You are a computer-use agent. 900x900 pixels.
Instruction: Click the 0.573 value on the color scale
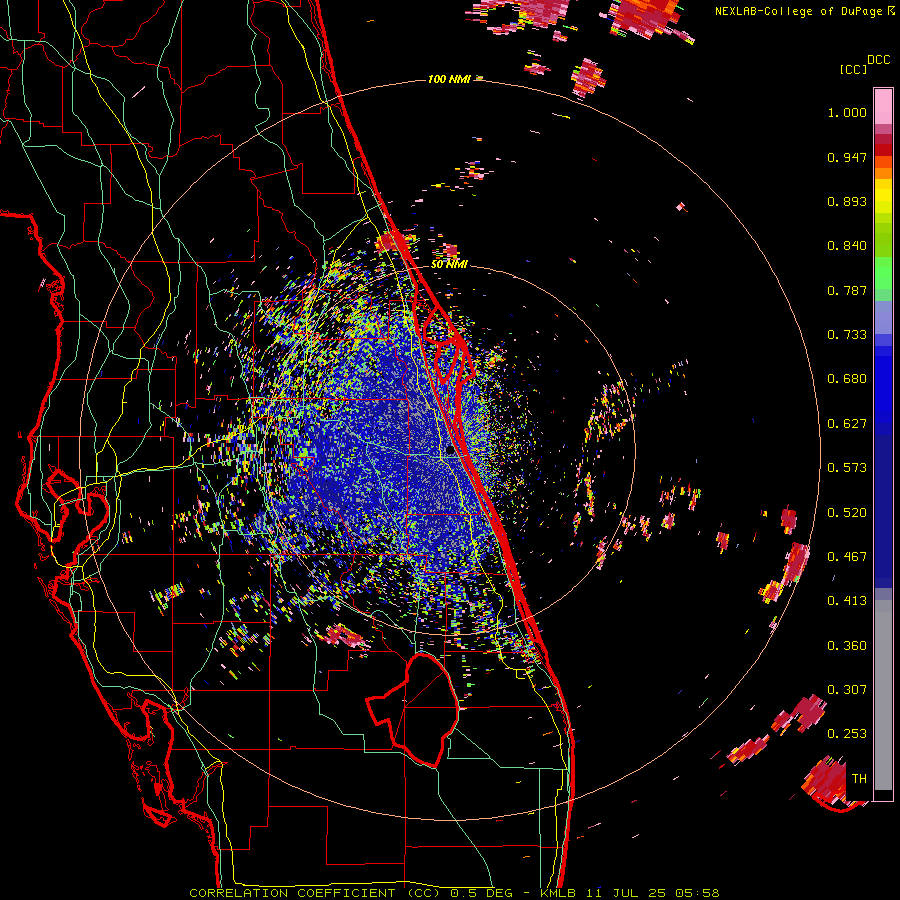847,468
